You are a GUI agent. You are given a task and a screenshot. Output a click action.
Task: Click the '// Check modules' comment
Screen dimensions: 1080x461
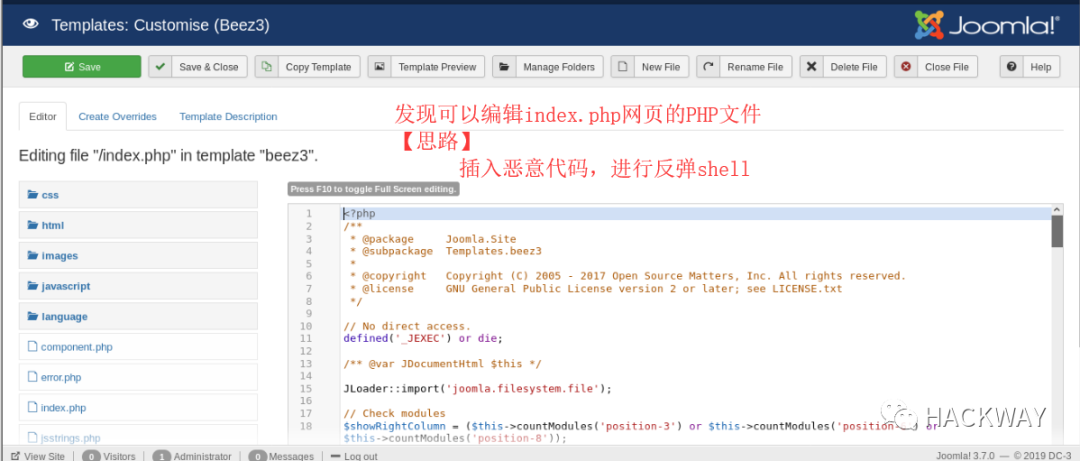tap(395, 413)
